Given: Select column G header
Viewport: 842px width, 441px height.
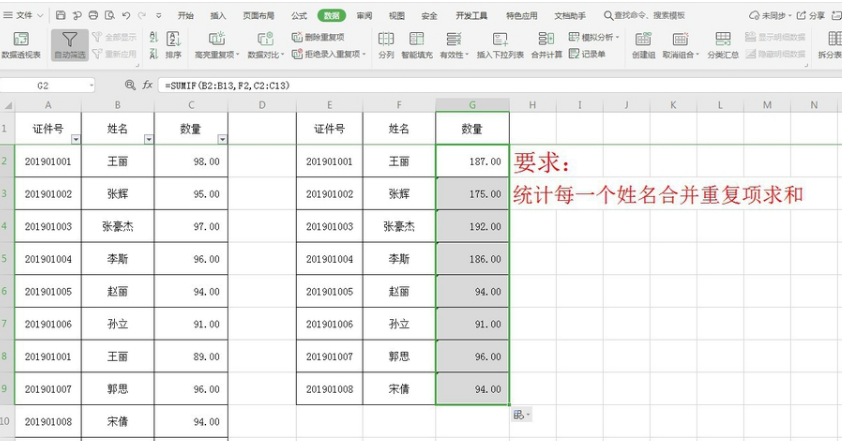Looking at the screenshot, I should tap(472, 105).
